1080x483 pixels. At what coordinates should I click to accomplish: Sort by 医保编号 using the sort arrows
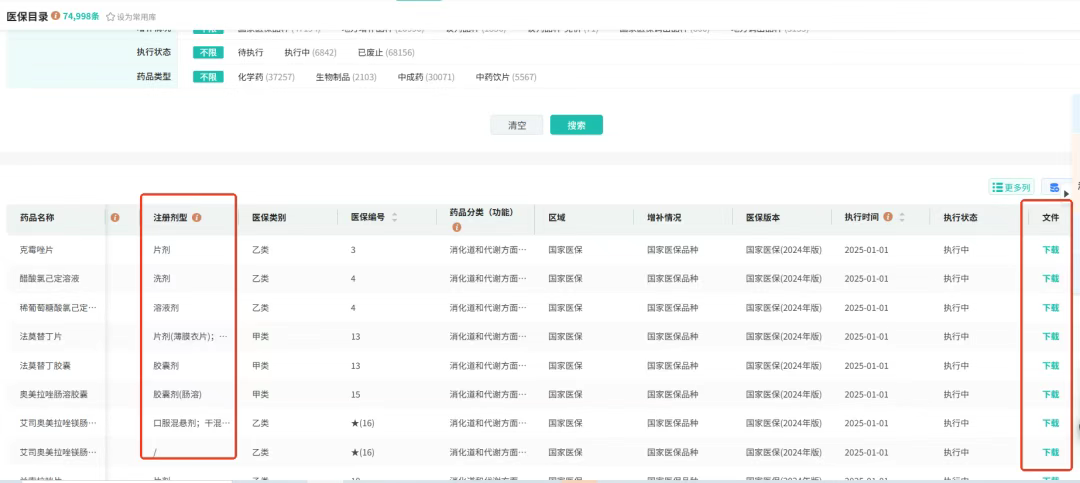394,217
